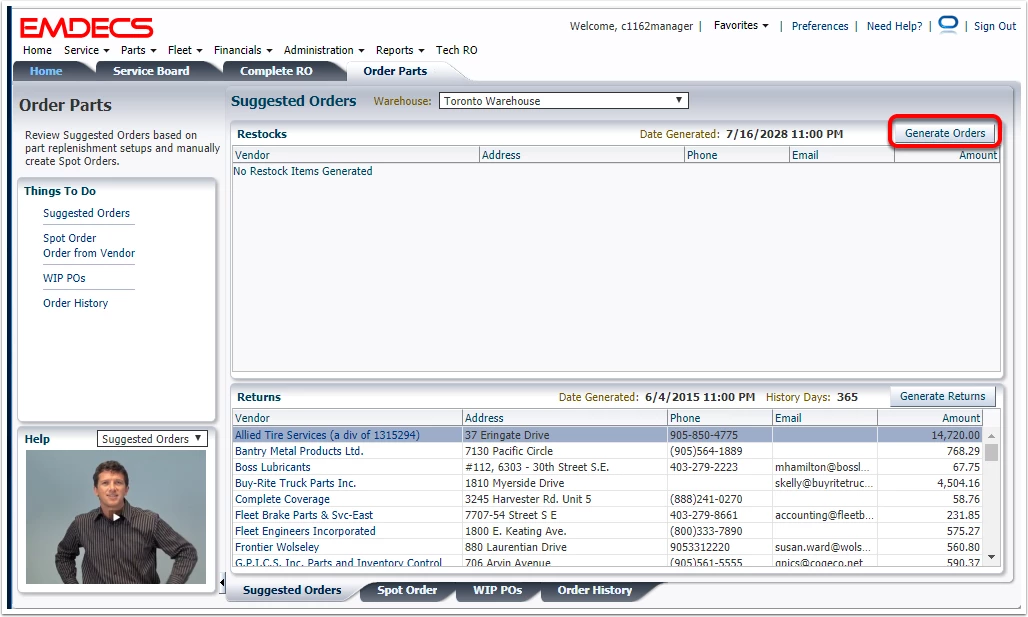The image size is (1028, 617).
Task: Open the Need Help? link
Action: tap(894, 26)
